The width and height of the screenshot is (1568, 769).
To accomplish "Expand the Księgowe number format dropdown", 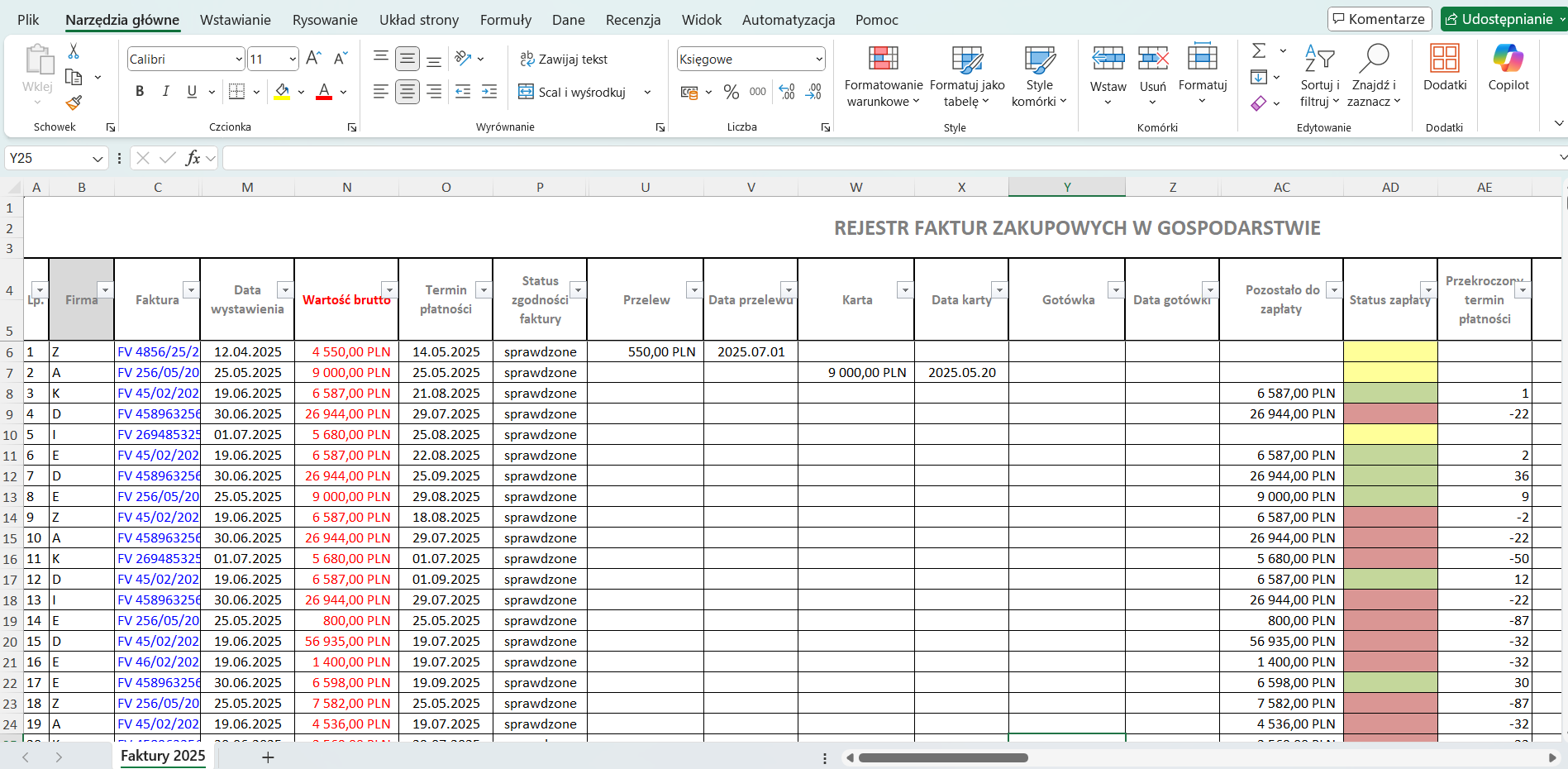I will tap(818, 59).
